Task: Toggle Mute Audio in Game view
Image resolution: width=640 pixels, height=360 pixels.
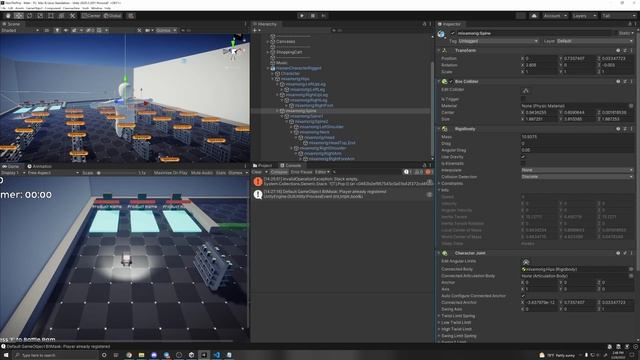Action: [x=202, y=173]
